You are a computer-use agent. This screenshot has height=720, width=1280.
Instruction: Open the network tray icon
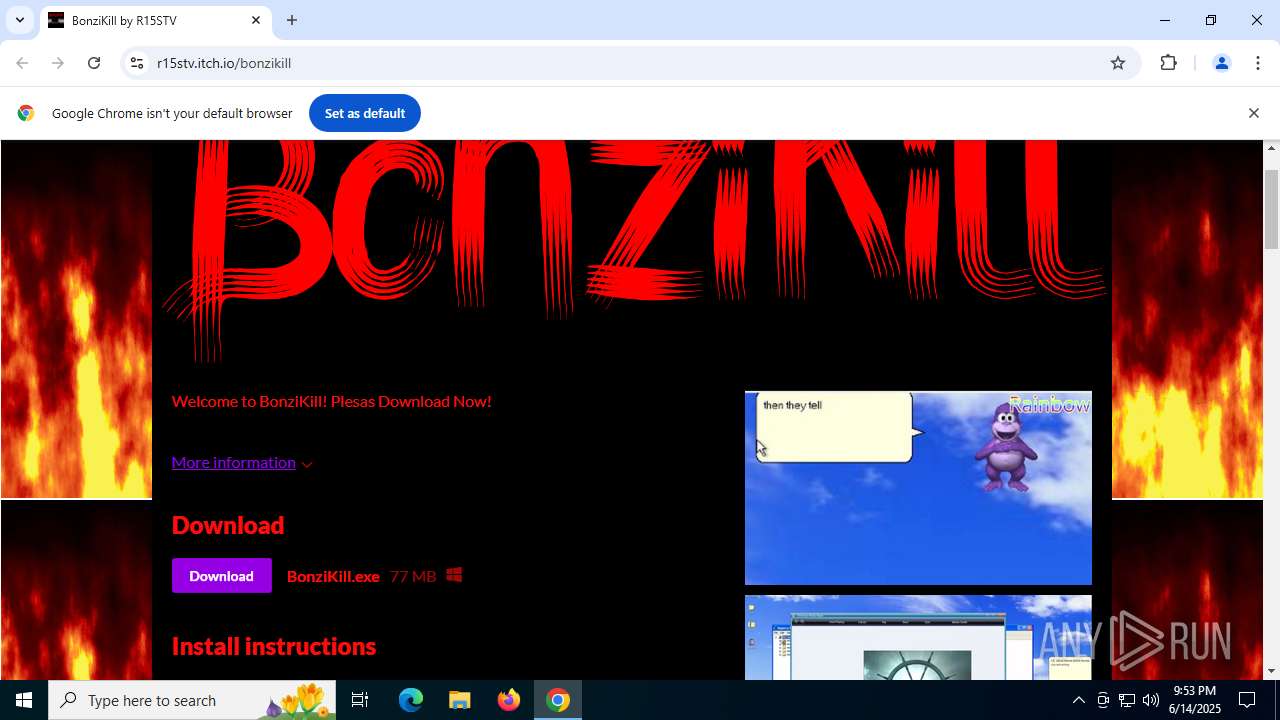click(1127, 700)
